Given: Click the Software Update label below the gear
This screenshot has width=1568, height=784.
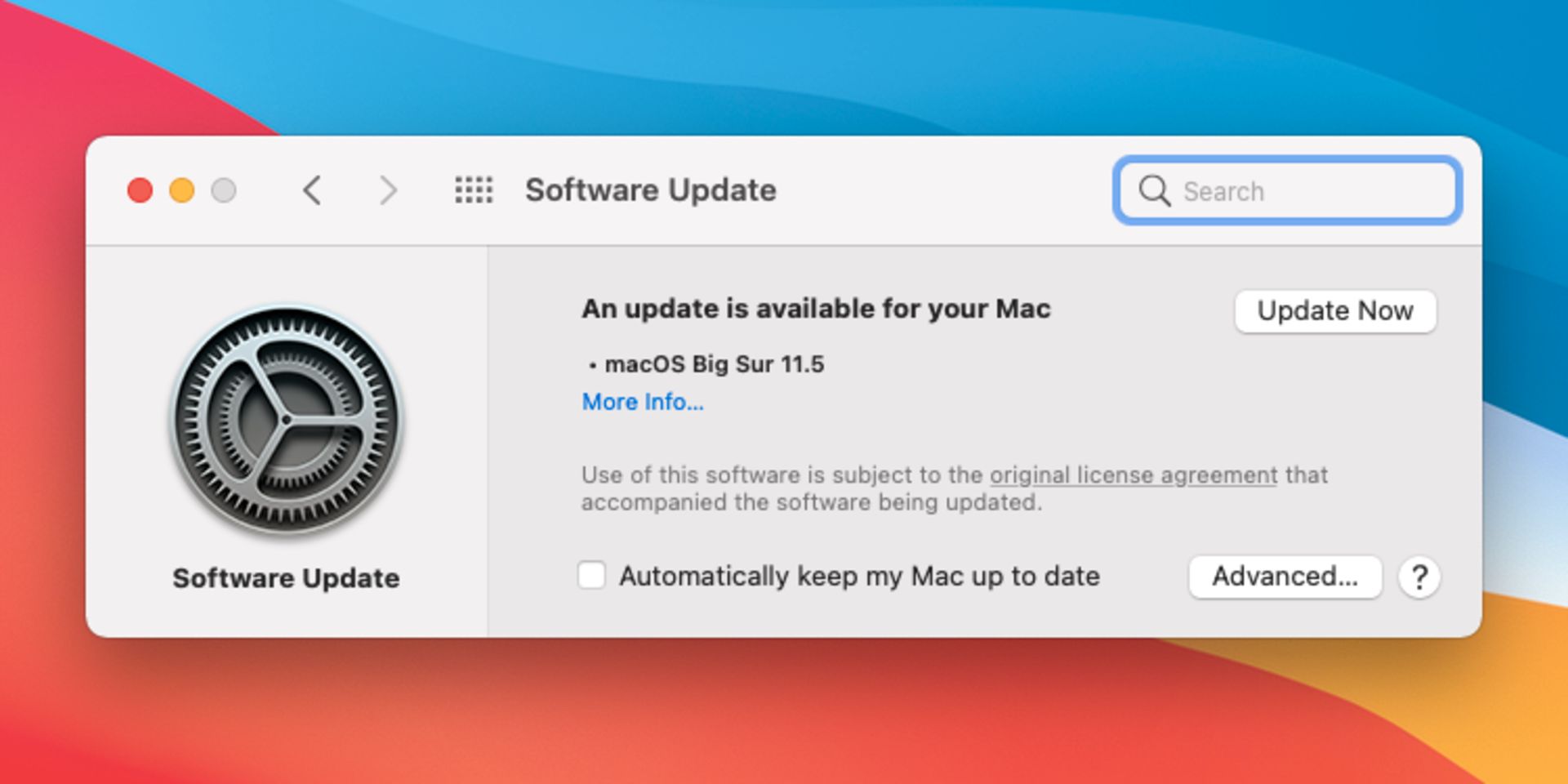Looking at the screenshot, I should [x=286, y=578].
